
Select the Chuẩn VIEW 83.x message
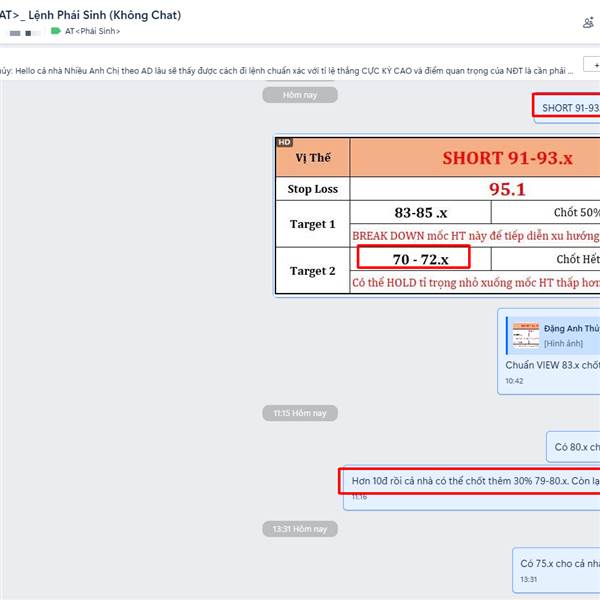pos(552,365)
